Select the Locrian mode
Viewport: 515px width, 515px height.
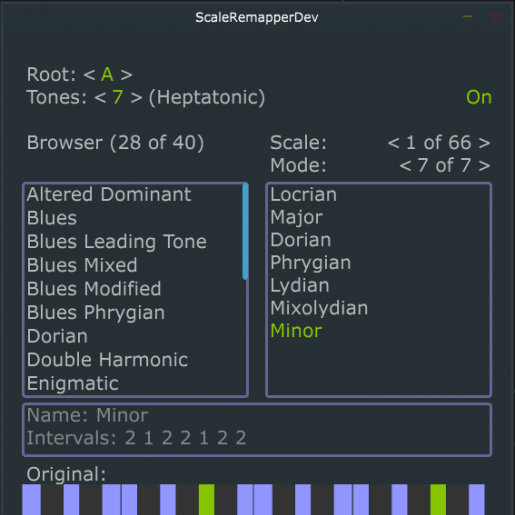[x=303, y=194]
